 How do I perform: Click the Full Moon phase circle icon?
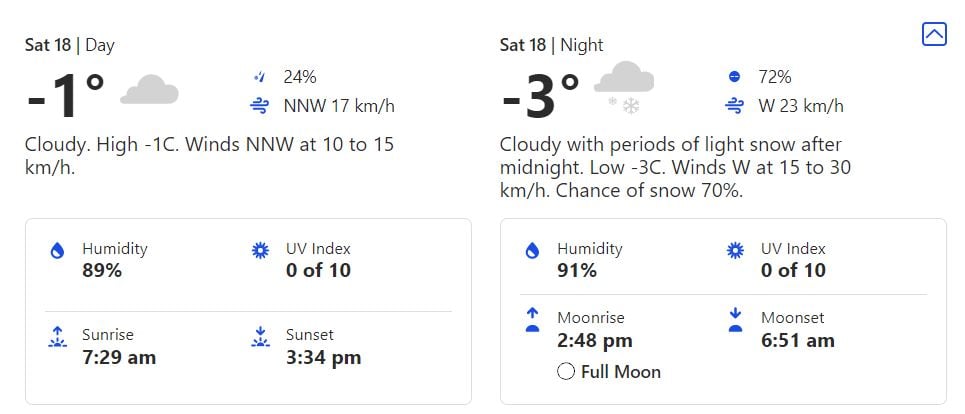pos(566,372)
